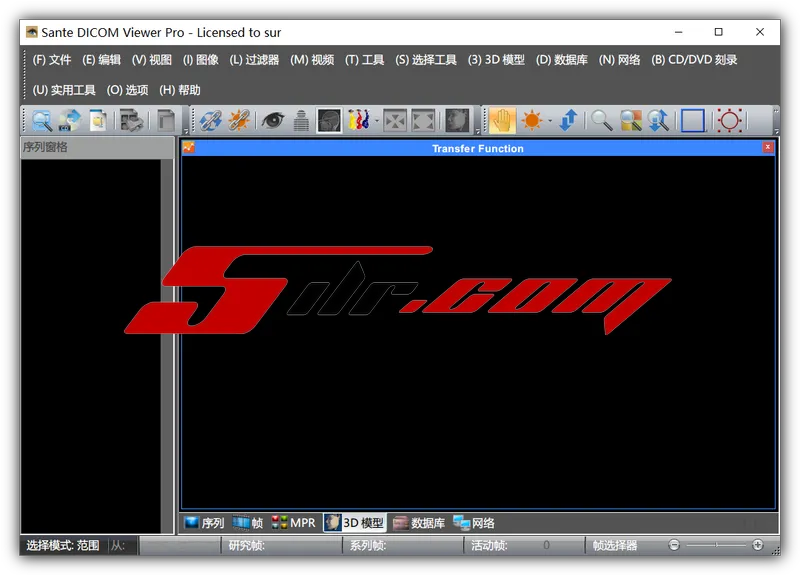The width and height of the screenshot is (800, 575).
Task: Open the file search magnifier toolbar icon
Action: pos(42,120)
